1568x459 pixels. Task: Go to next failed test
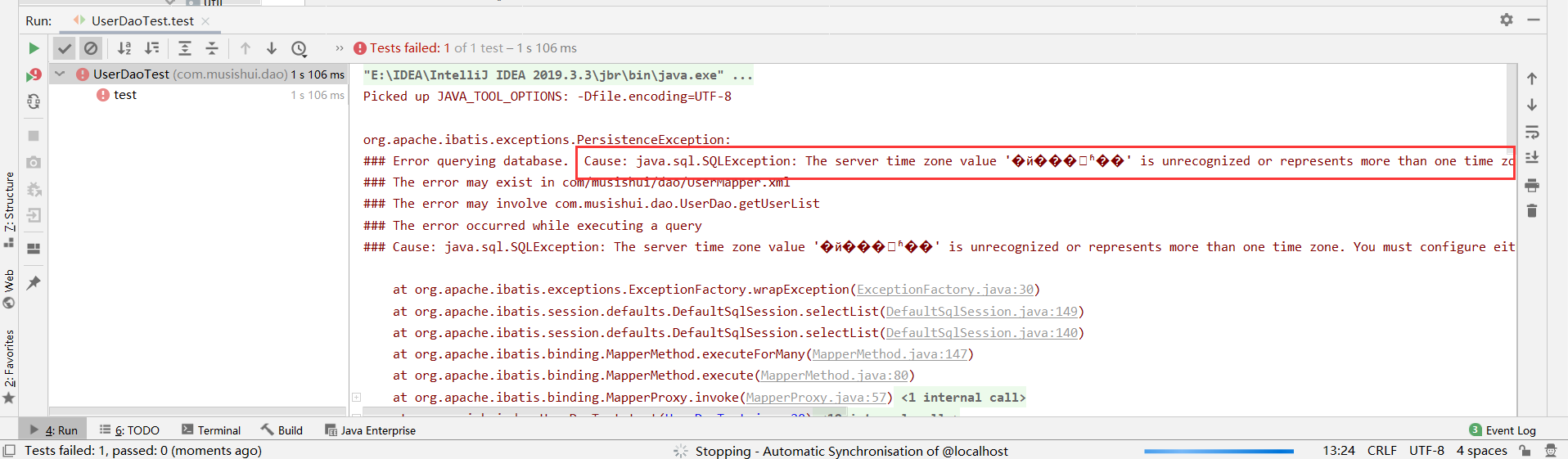[272, 48]
